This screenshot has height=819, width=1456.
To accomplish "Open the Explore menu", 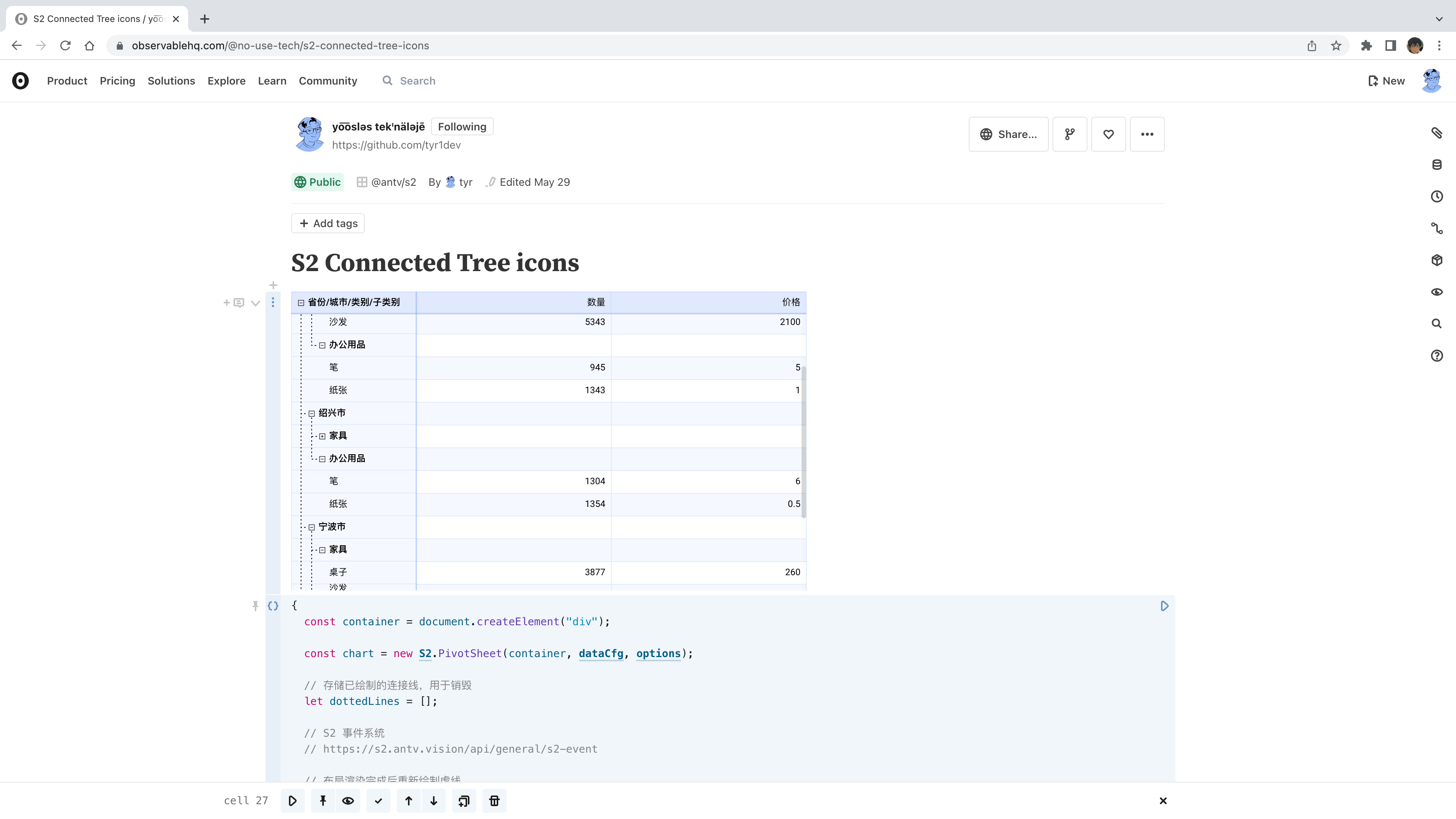I will coord(226,81).
